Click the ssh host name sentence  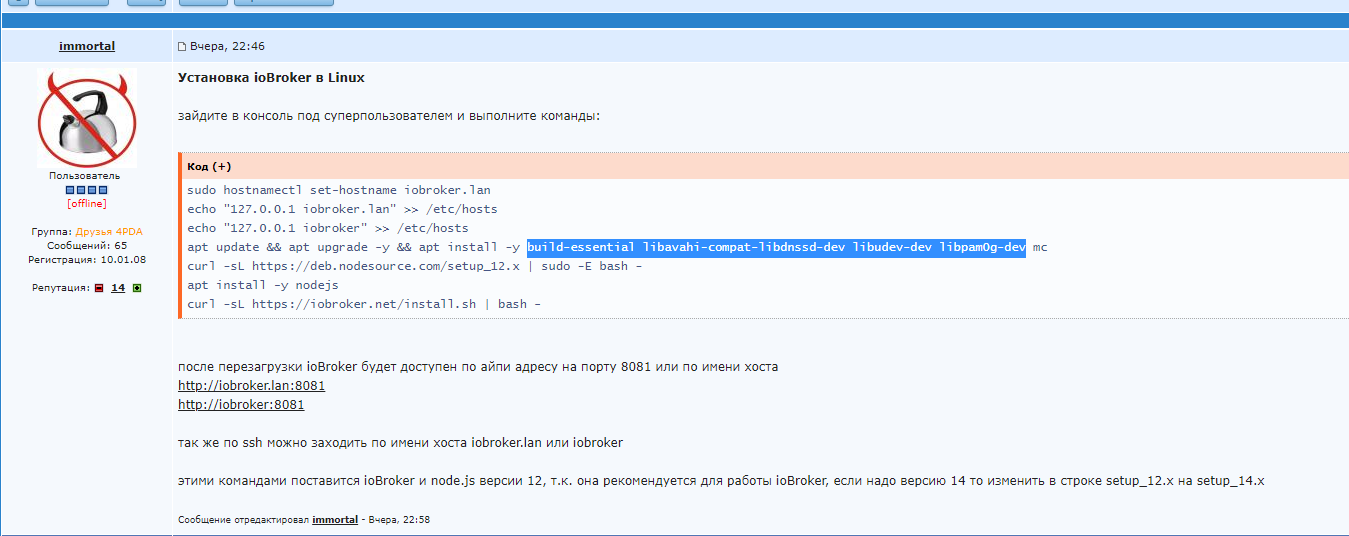click(401, 443)
